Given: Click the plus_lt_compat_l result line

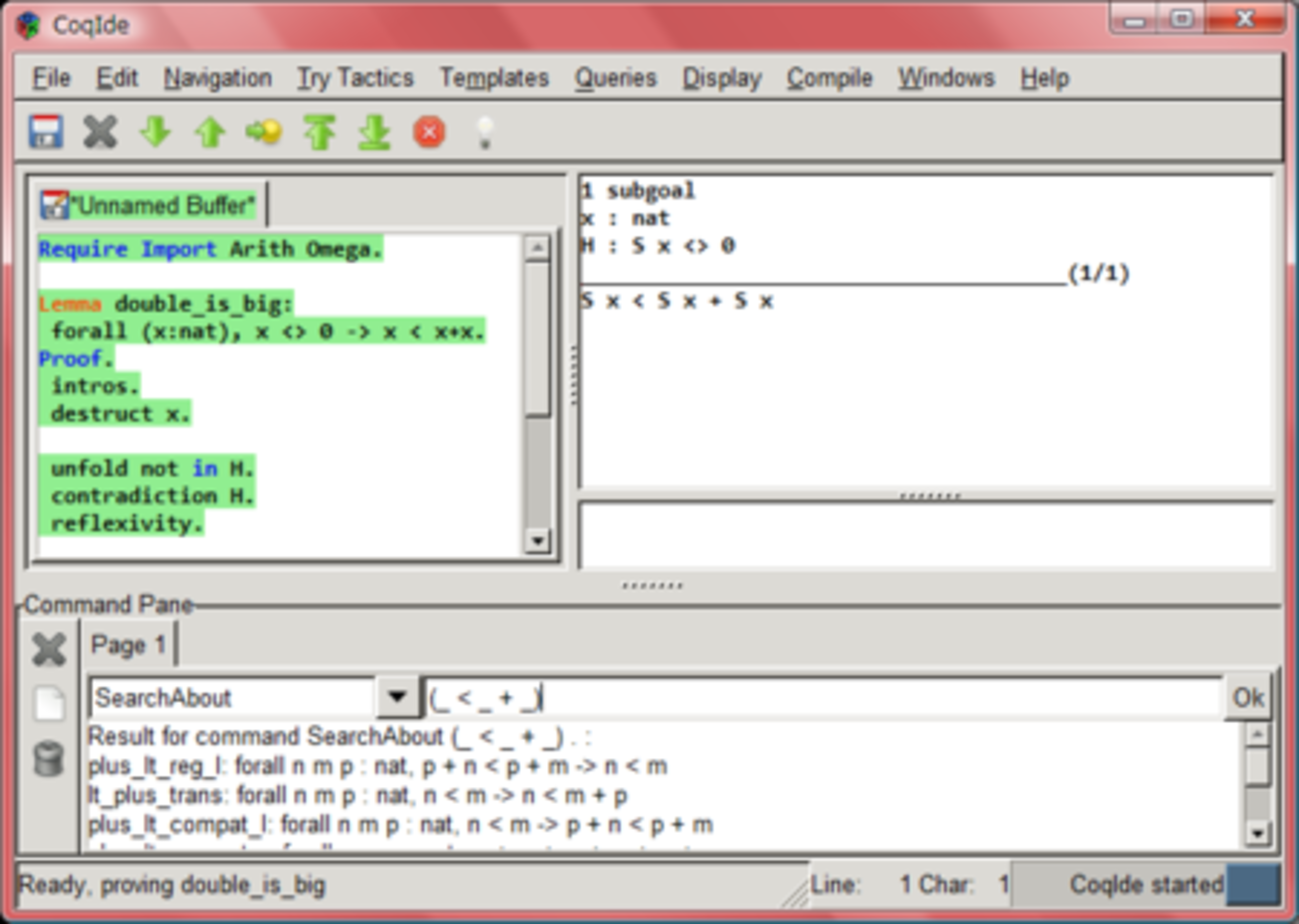Looking at the screenshot, I should 400,824.
